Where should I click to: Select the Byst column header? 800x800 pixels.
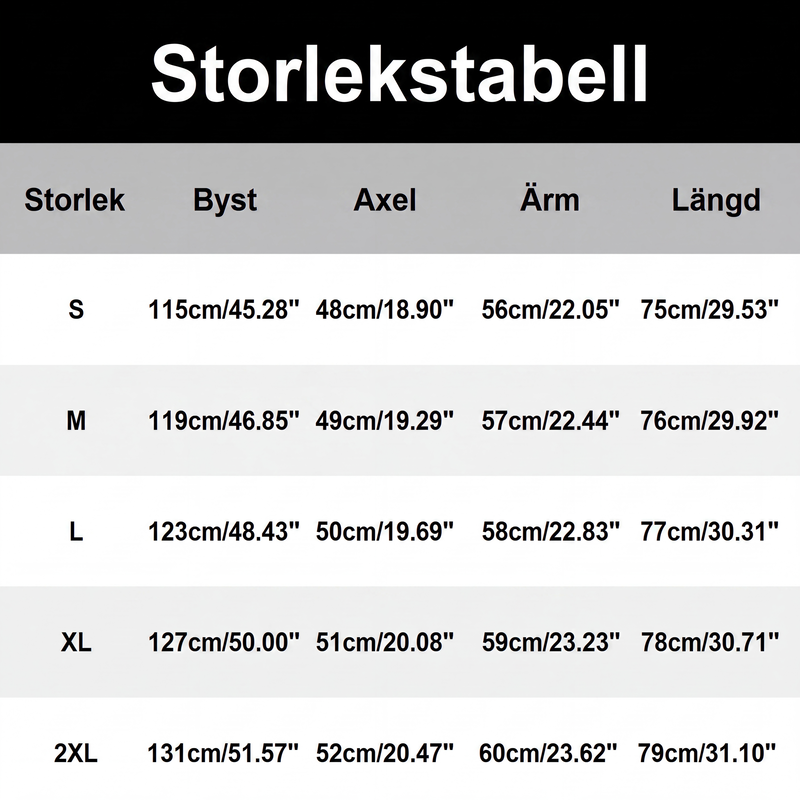coord(224,202)
